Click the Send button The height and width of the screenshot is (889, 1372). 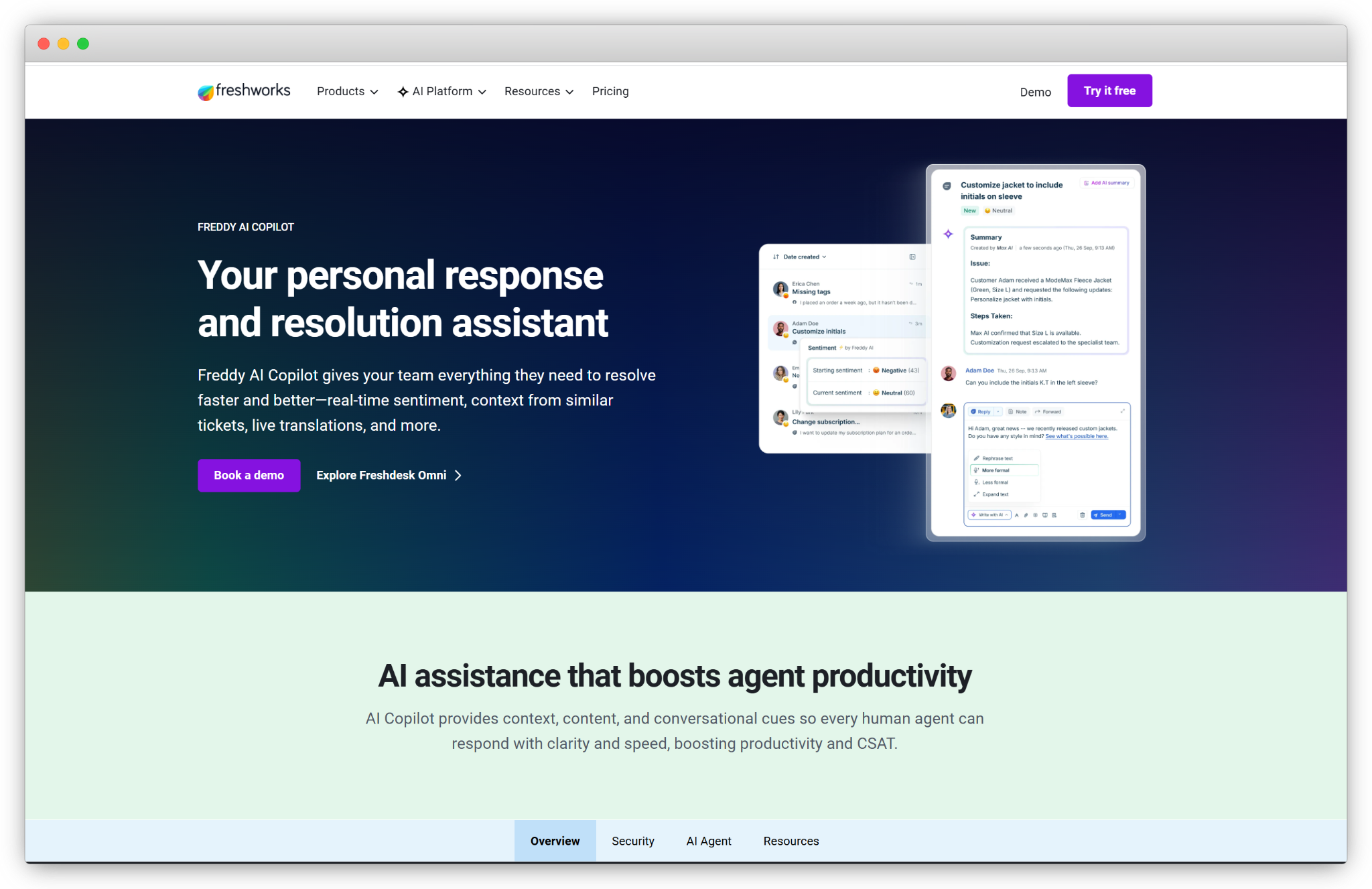1104,515
